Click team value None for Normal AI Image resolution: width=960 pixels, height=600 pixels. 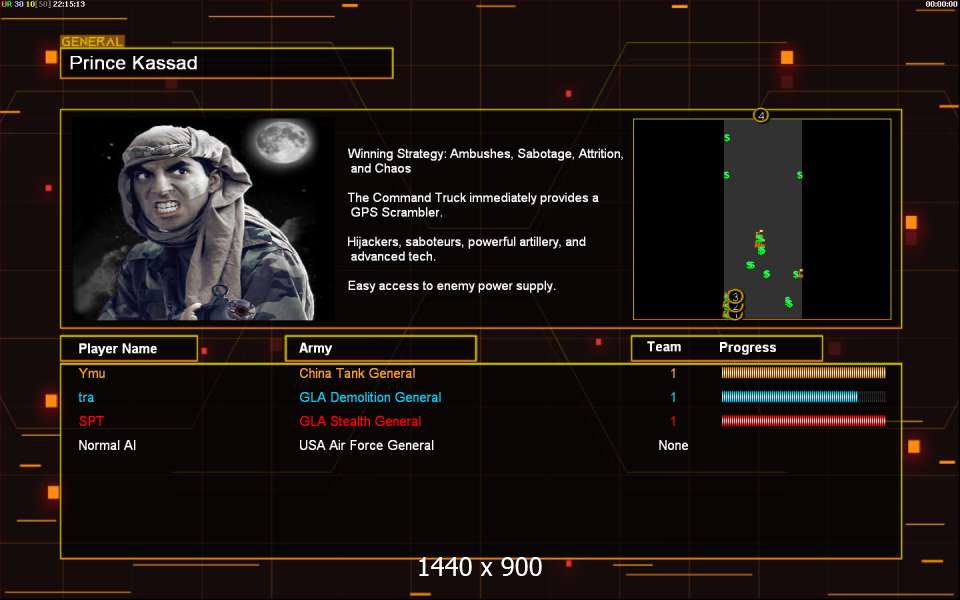[x=673, y=445]
